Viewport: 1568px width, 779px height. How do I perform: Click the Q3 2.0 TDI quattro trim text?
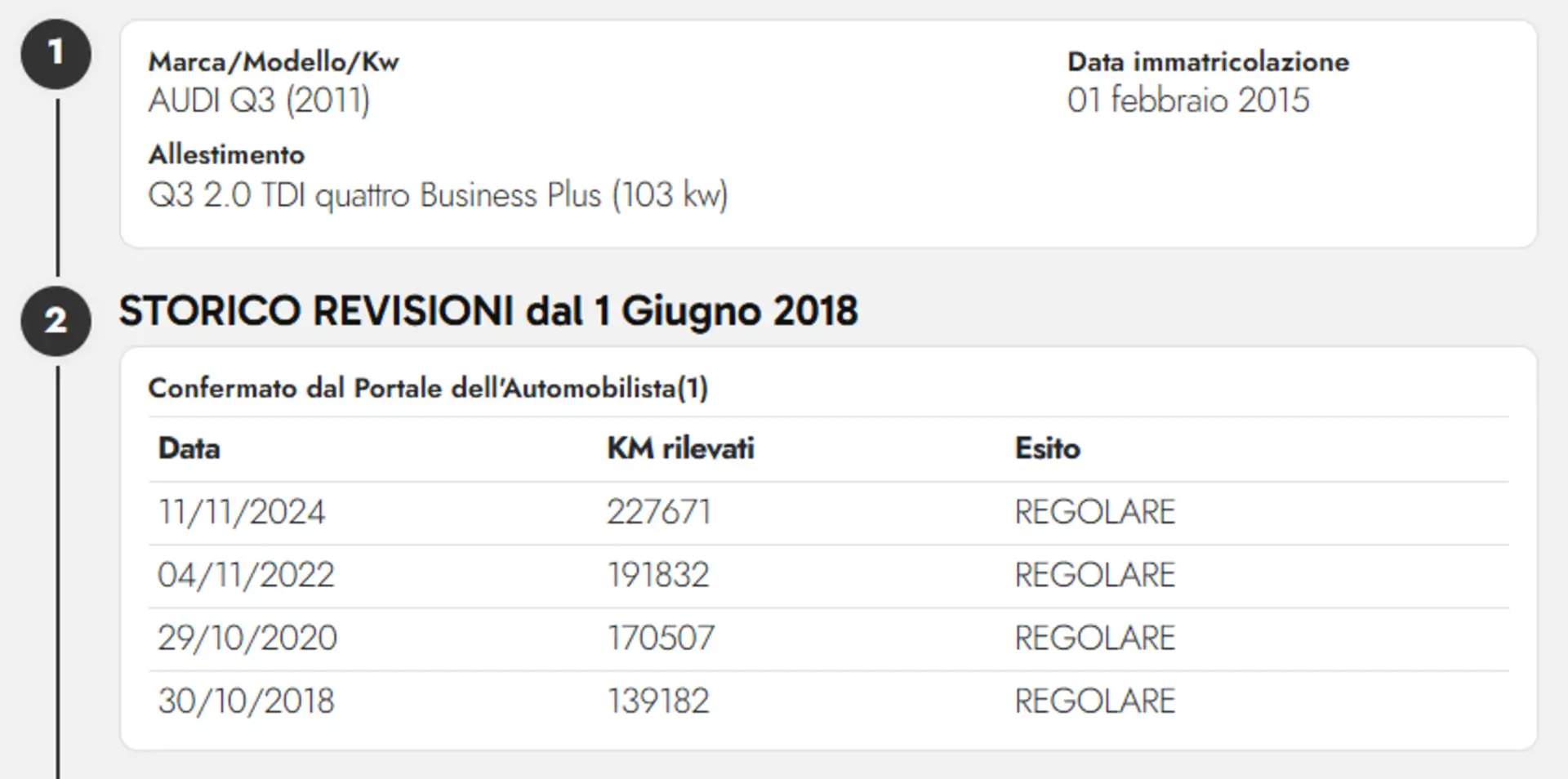tap(438, 195)
